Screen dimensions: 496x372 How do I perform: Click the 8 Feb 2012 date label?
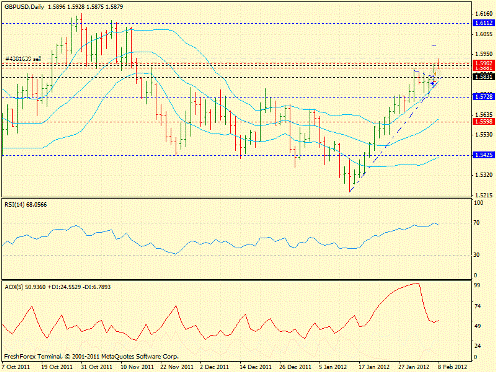point(453,367)
